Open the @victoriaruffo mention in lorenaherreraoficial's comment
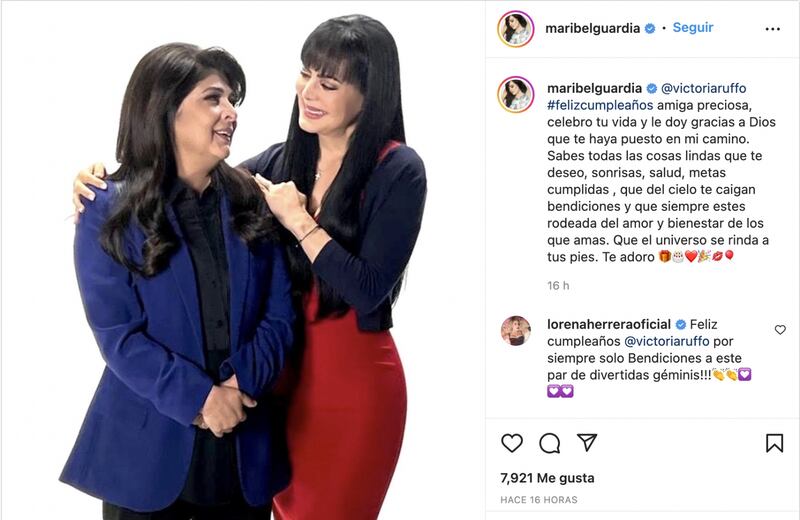The height and width of the screenshot is (520, 800). 667,341
